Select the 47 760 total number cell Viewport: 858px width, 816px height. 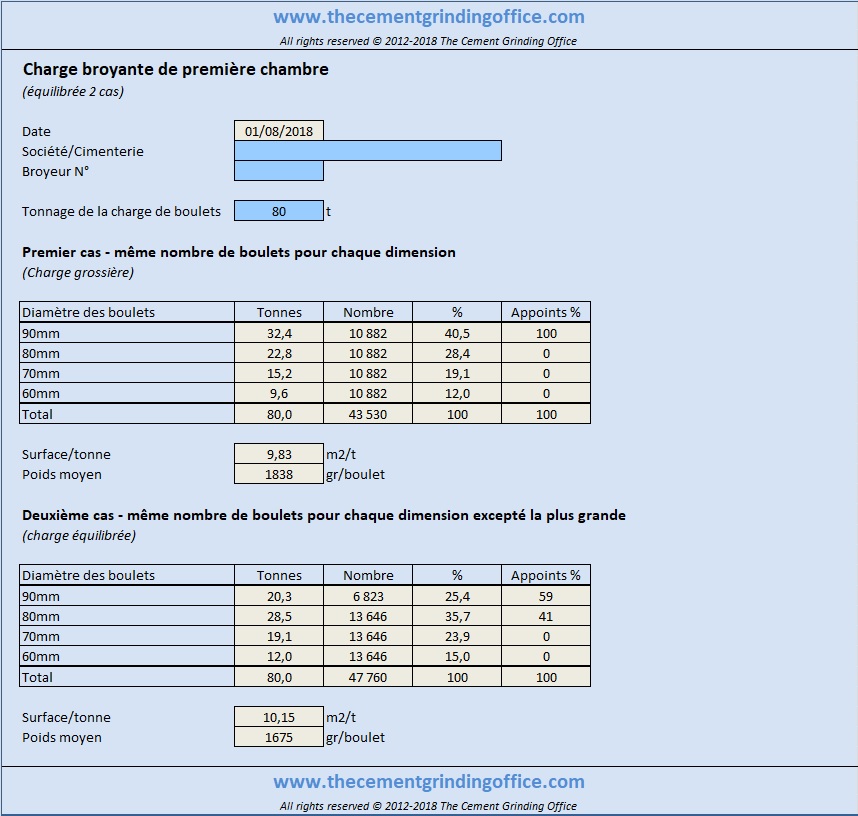(368, 677)
